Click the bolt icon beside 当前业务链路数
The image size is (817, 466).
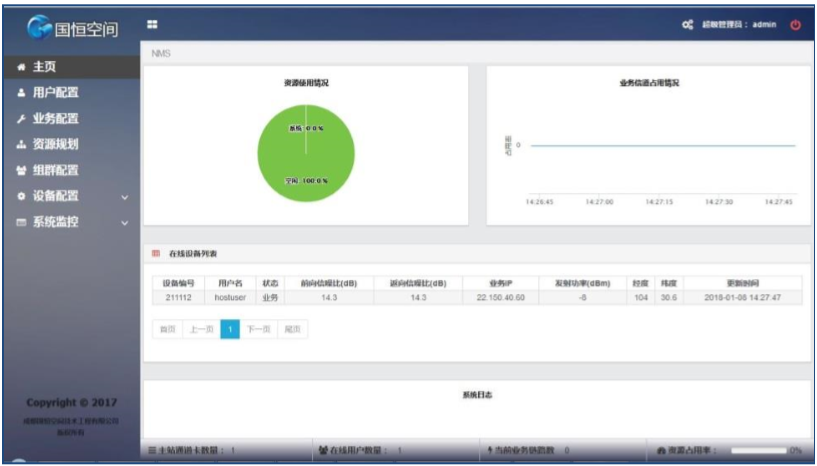click(x=490, y=450)
